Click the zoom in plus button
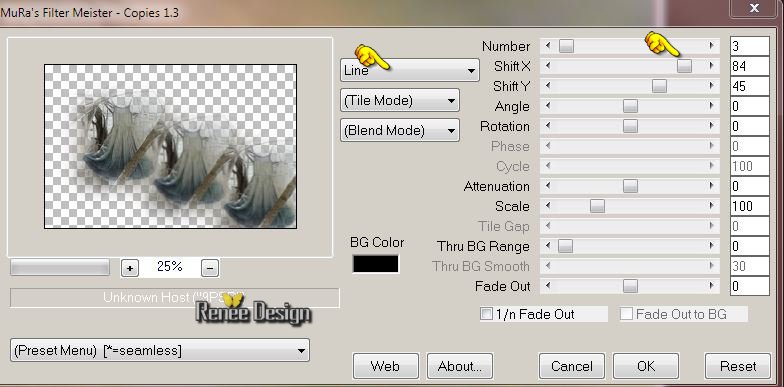 click(x=130, y=268)
